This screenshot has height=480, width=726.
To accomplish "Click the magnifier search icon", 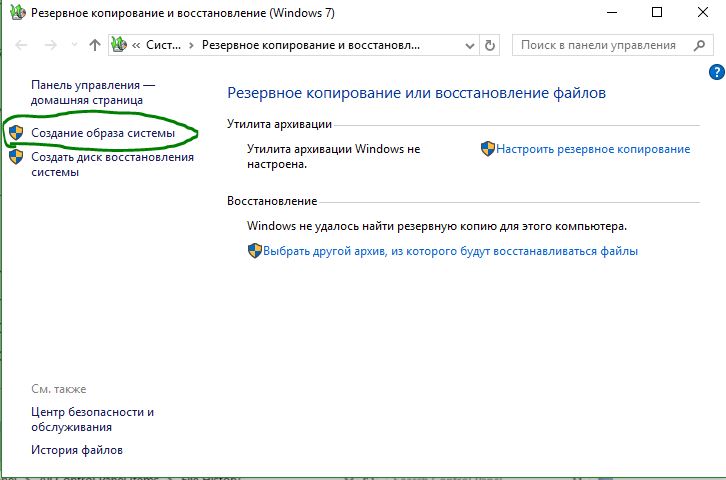I will tap(699, 45).
